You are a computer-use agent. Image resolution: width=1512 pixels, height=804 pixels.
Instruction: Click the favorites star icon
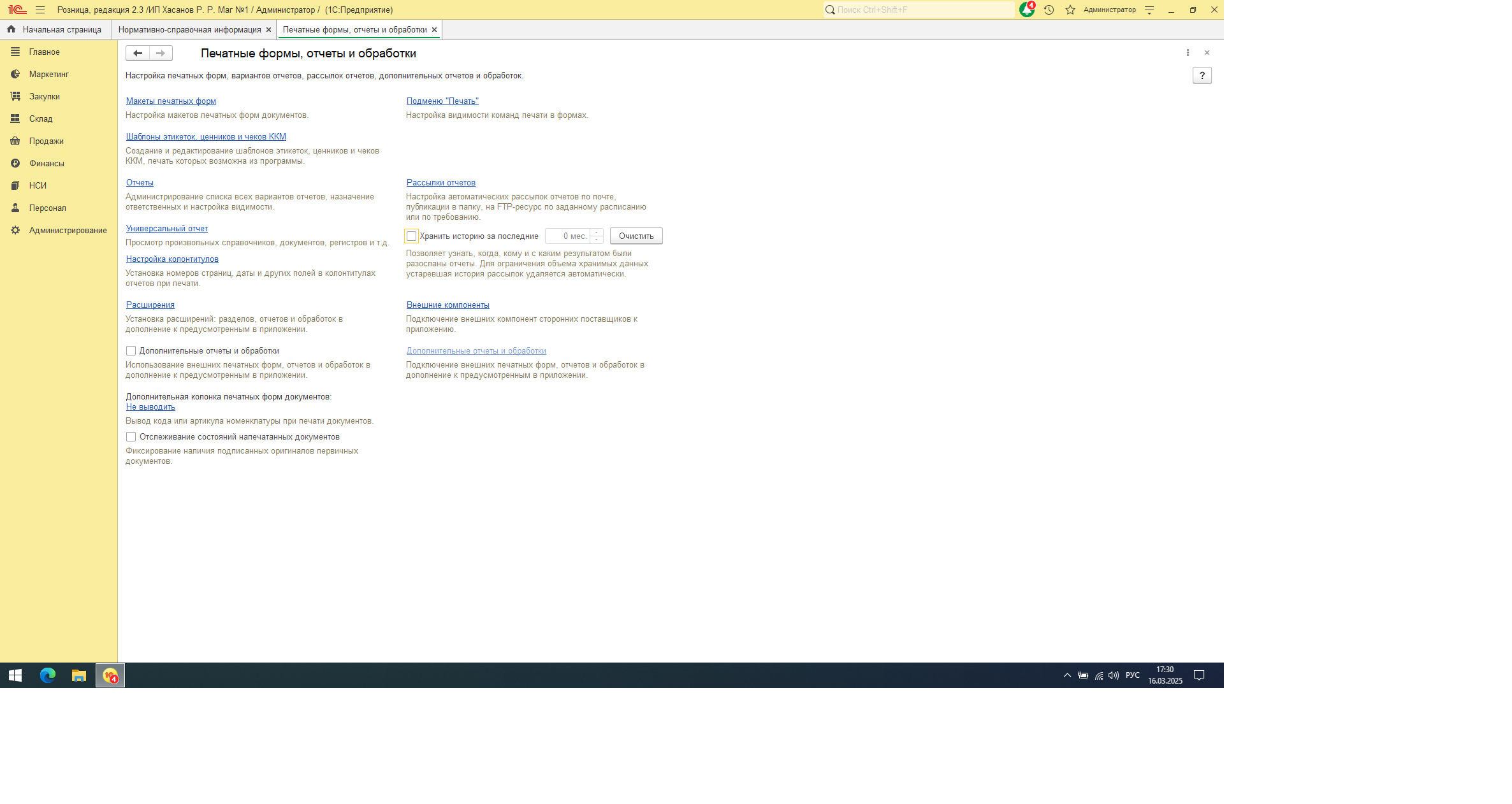pyautogui.click(x=1070, y=10)
